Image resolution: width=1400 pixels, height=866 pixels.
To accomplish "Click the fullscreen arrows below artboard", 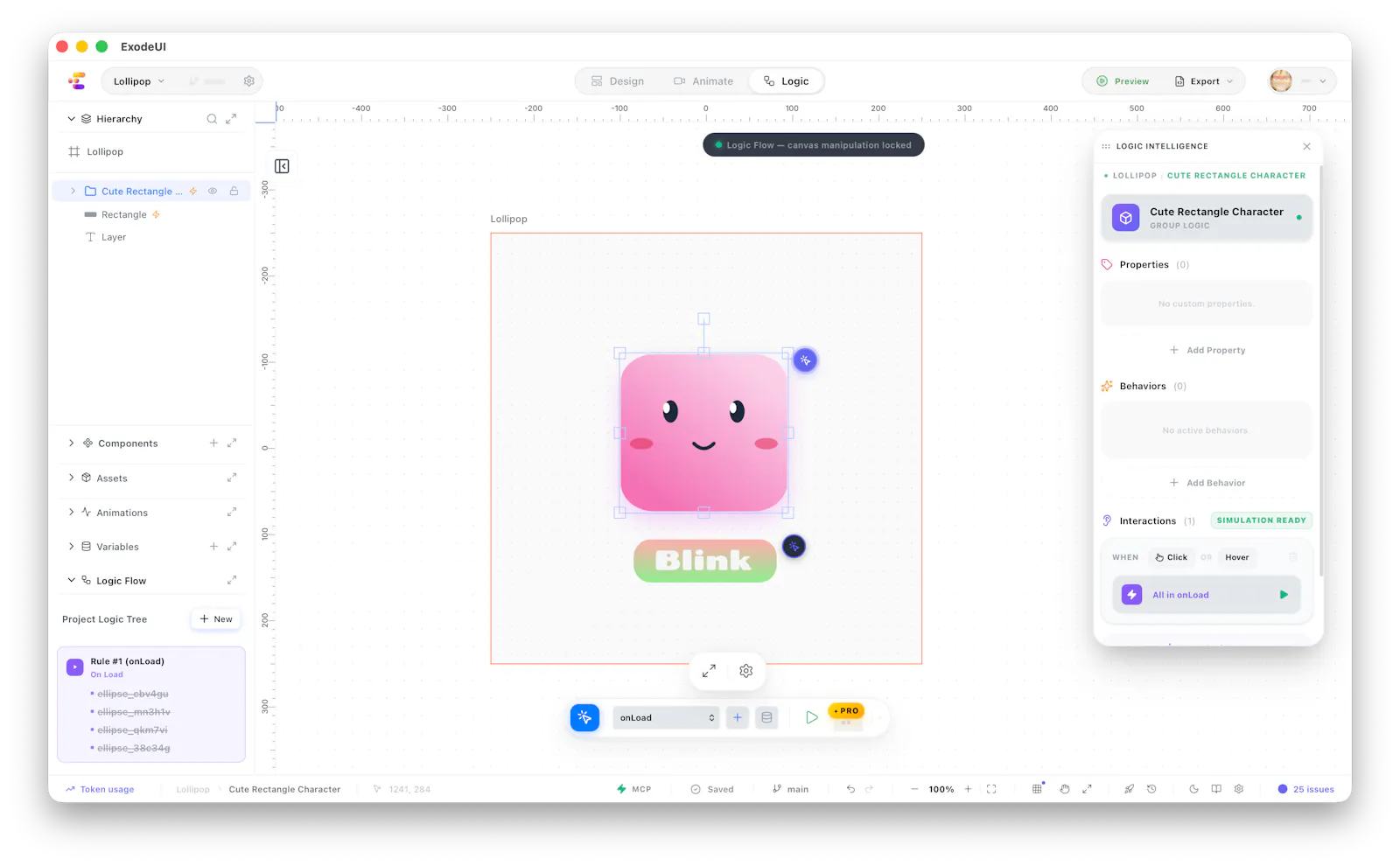I will click(x=709, y=671).
